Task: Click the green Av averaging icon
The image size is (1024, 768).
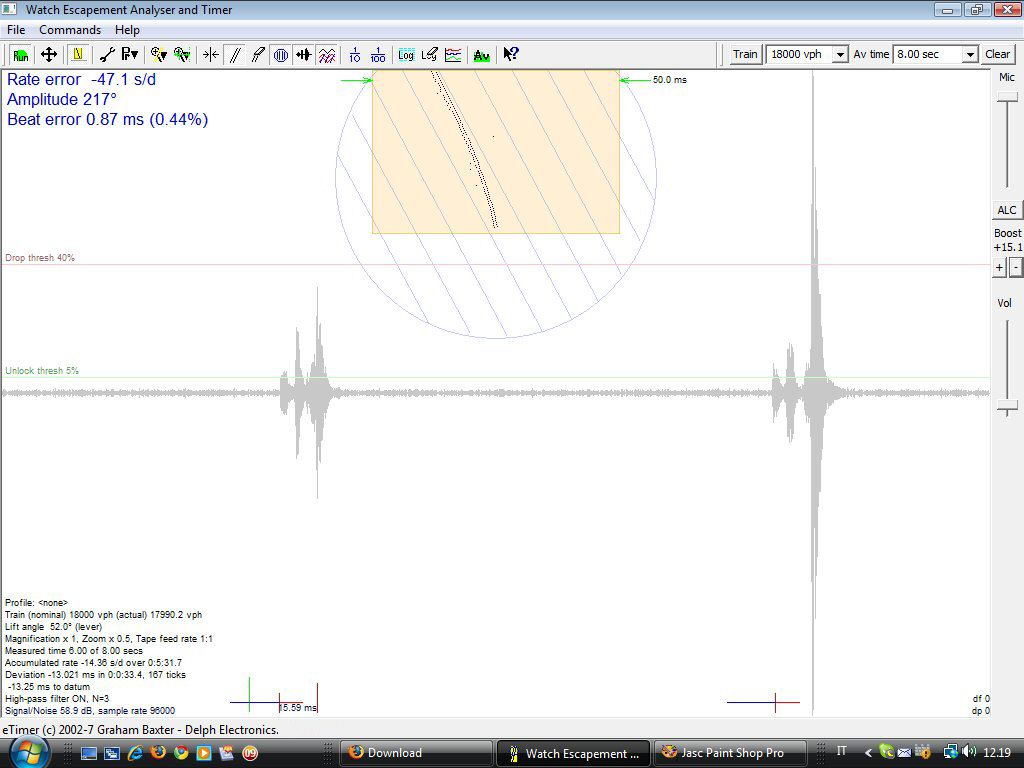Action: tap(482, 55)
